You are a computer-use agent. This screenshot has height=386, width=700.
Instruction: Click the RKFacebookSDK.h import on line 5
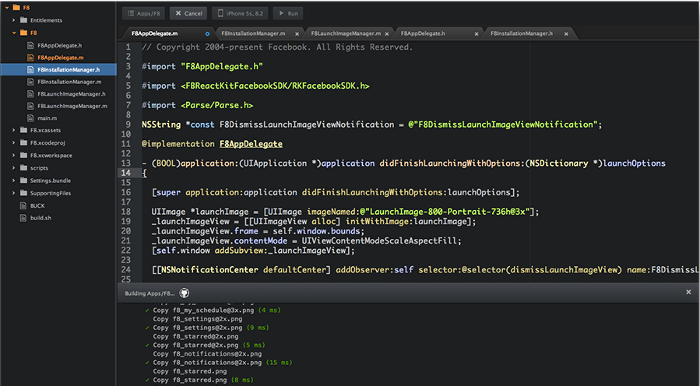click(x=275, y=86)
